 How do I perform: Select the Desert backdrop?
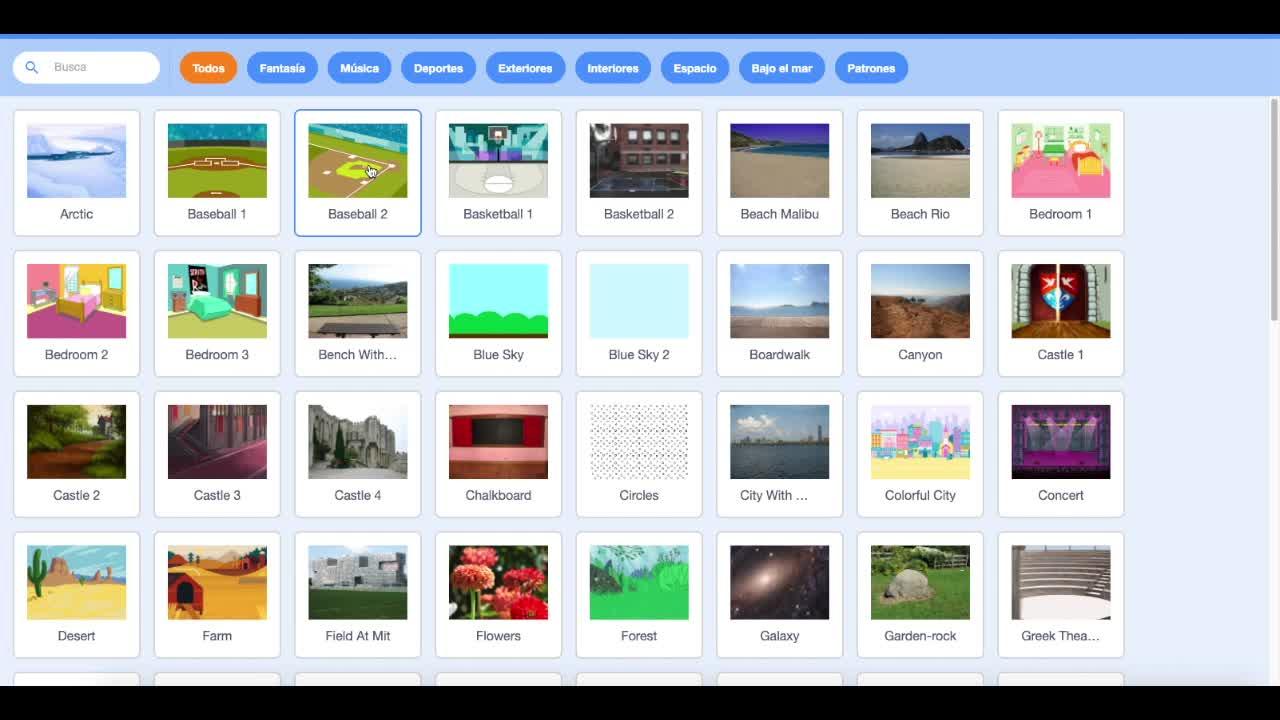tap(77, 595)
